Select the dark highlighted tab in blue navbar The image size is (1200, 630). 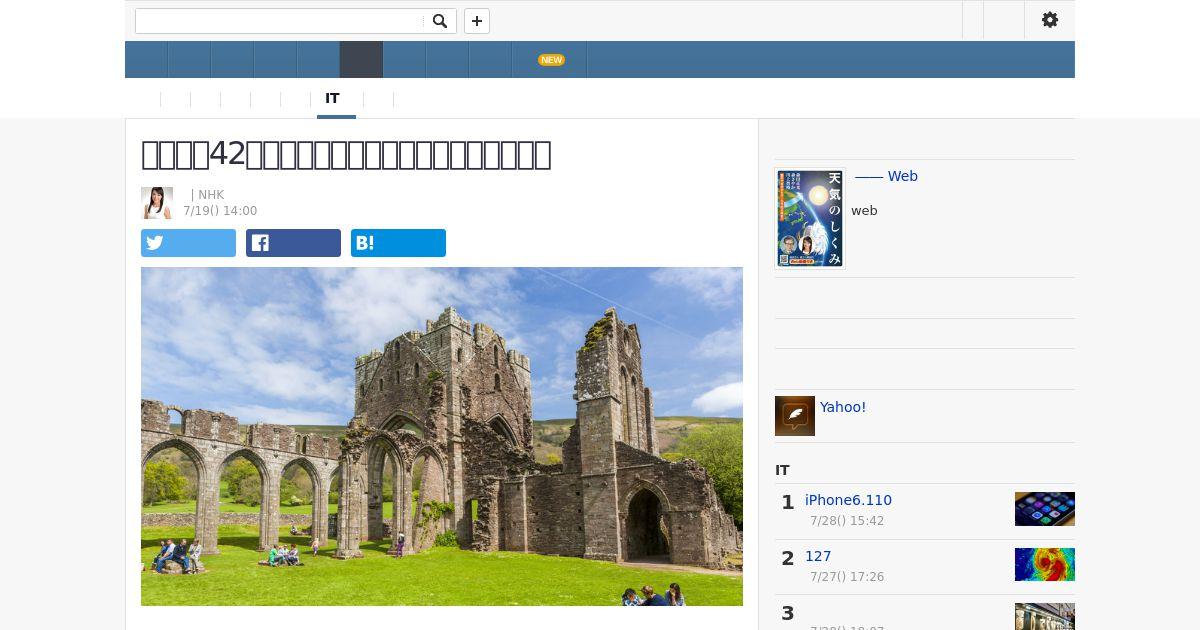pos(361,60)
